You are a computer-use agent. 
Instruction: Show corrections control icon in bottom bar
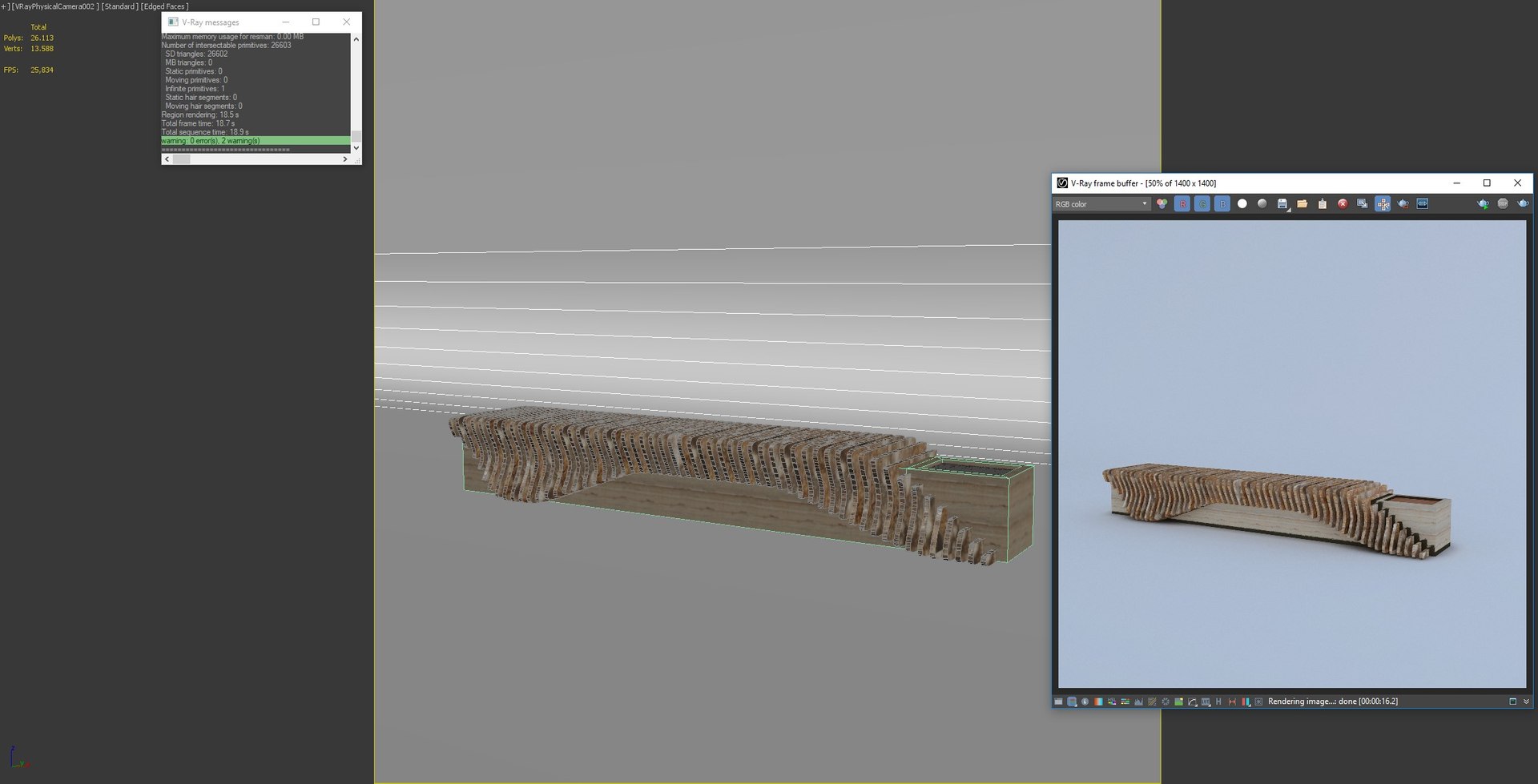click(1058, 702)
